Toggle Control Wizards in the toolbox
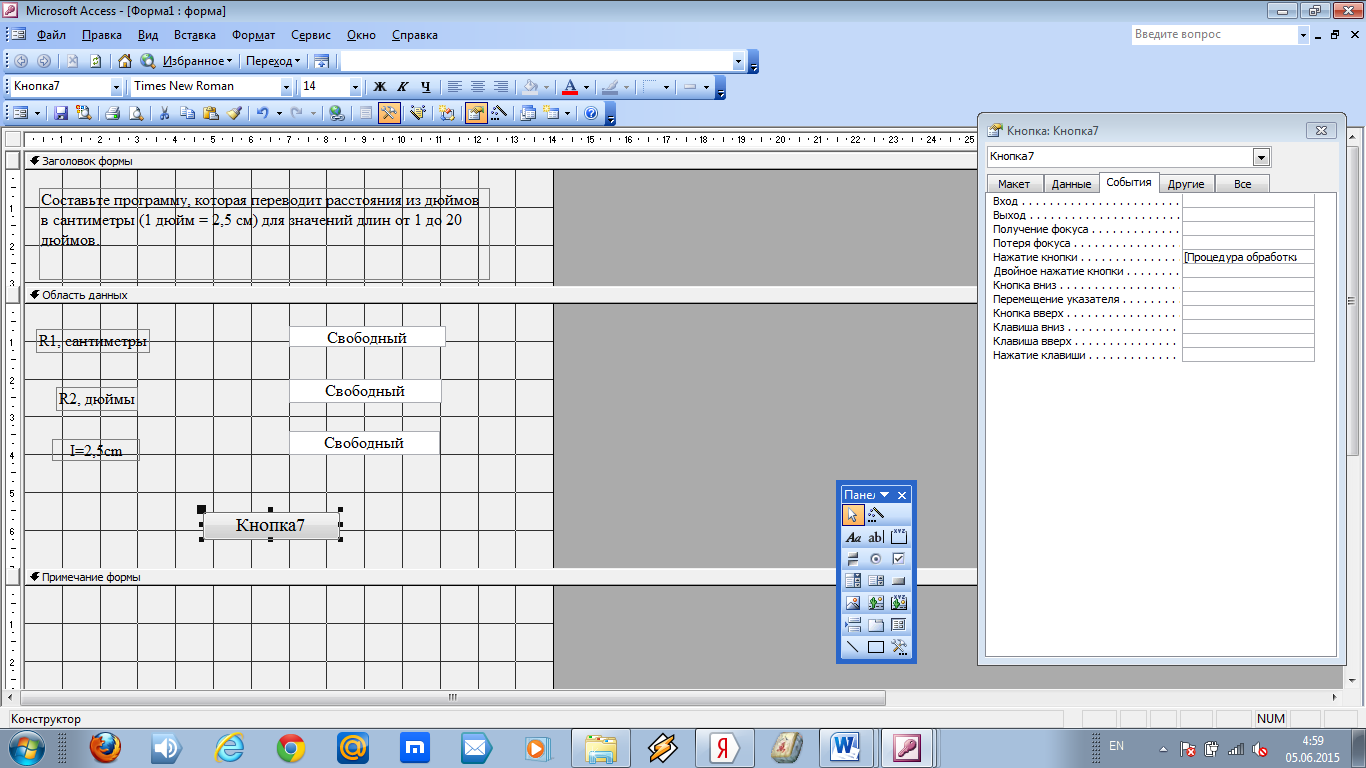 pyautogui.click(x=876, y=515)
